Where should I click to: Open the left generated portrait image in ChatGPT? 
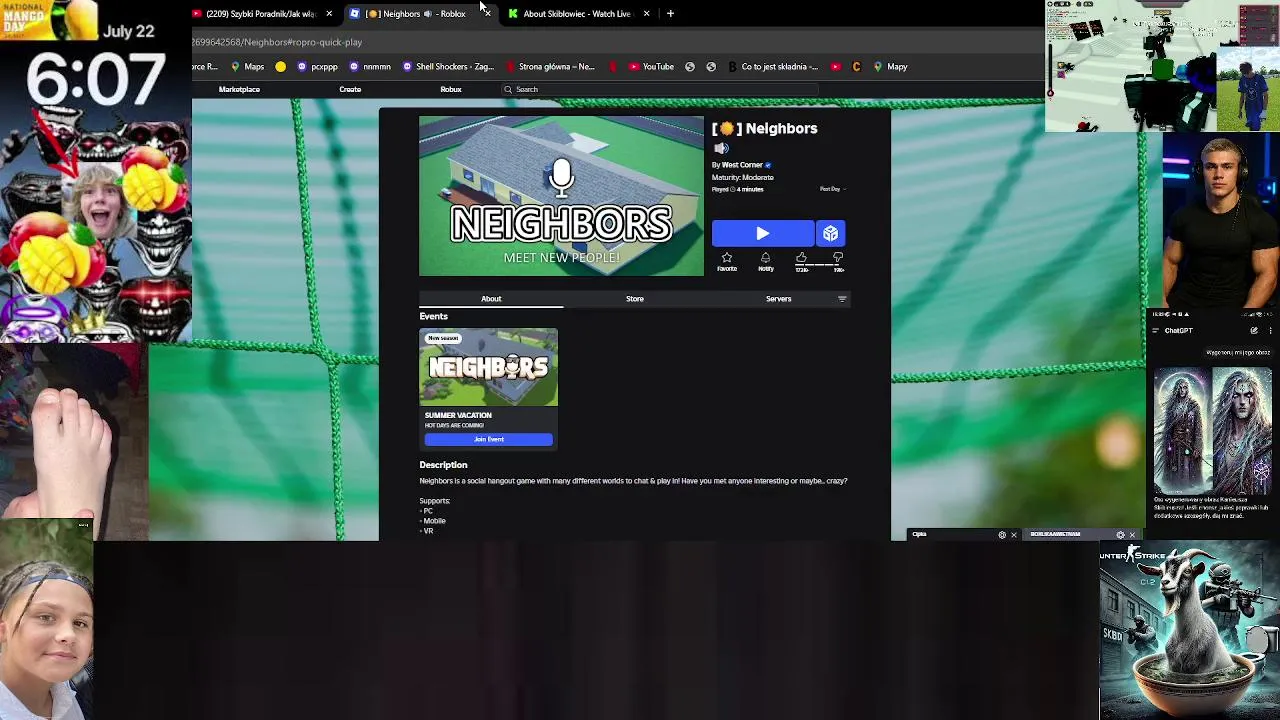click(x=1183, y=431)
